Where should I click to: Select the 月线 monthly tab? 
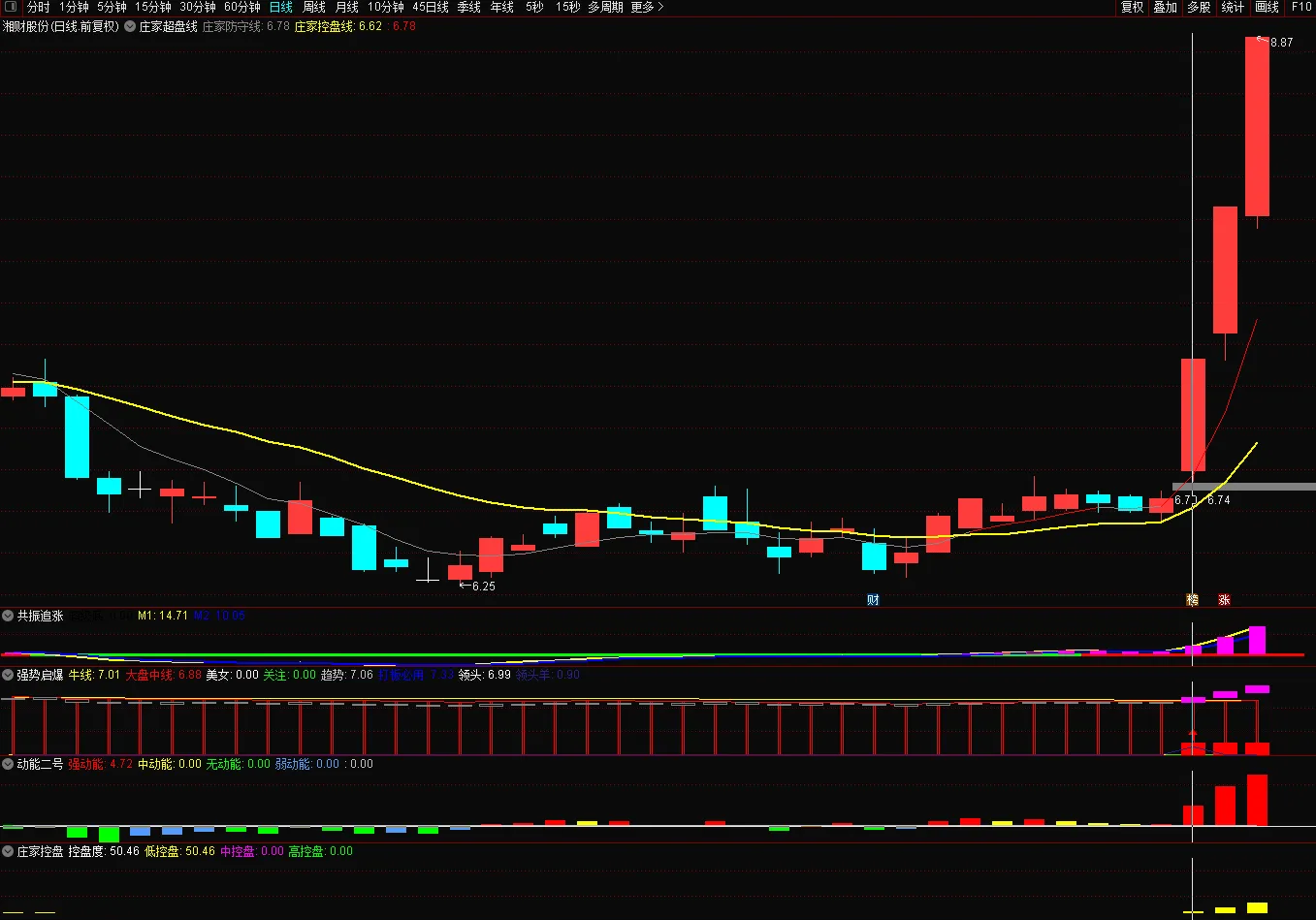pyautogui.click(x=347, y=7)
